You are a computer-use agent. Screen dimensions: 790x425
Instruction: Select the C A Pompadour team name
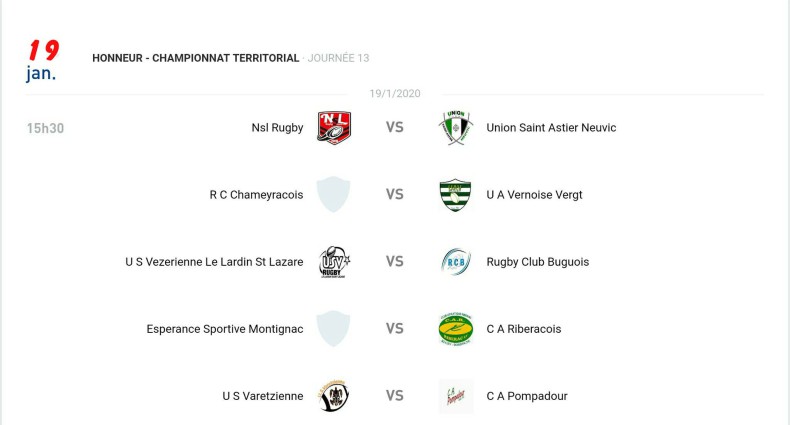526,396
